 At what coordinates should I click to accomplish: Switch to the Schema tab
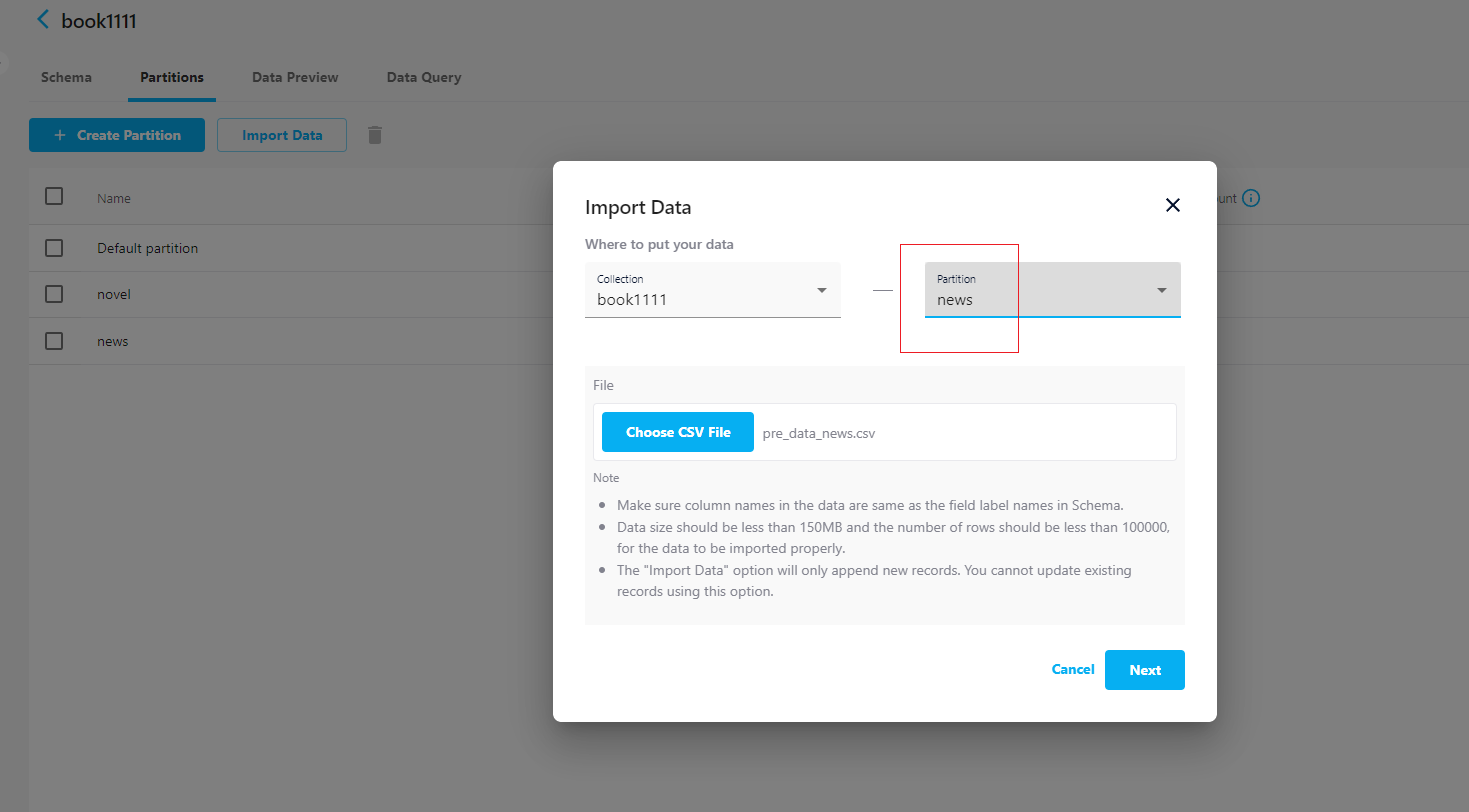66,76
